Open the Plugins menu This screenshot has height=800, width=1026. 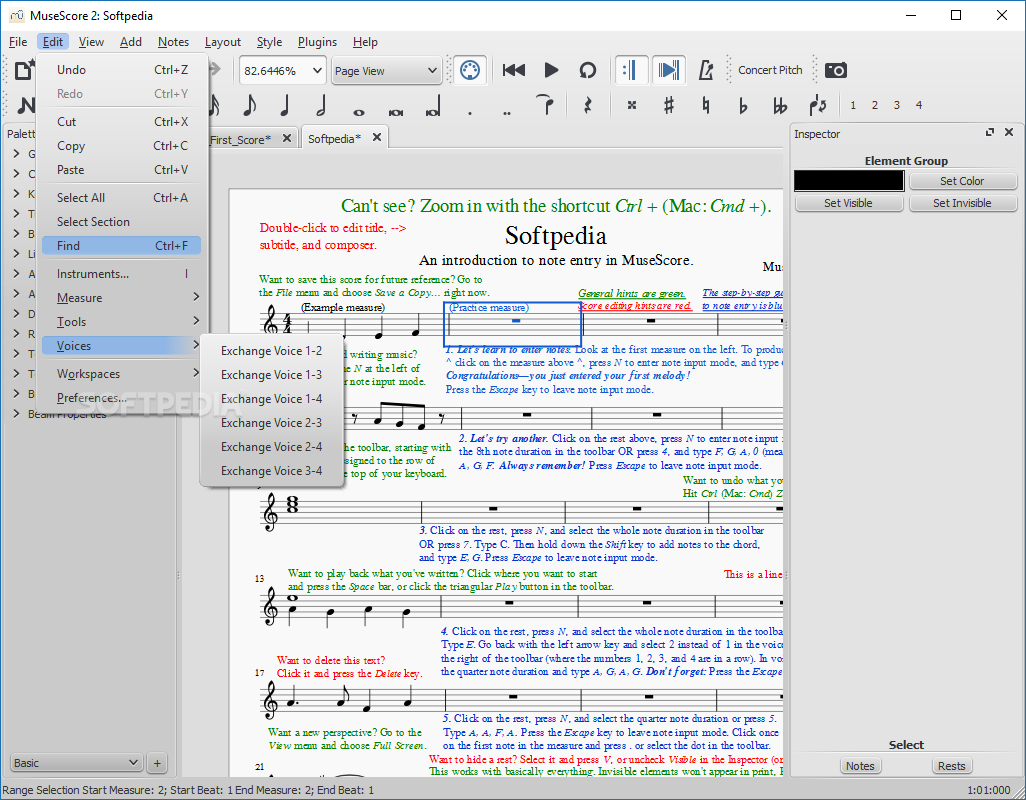(317, 42)
